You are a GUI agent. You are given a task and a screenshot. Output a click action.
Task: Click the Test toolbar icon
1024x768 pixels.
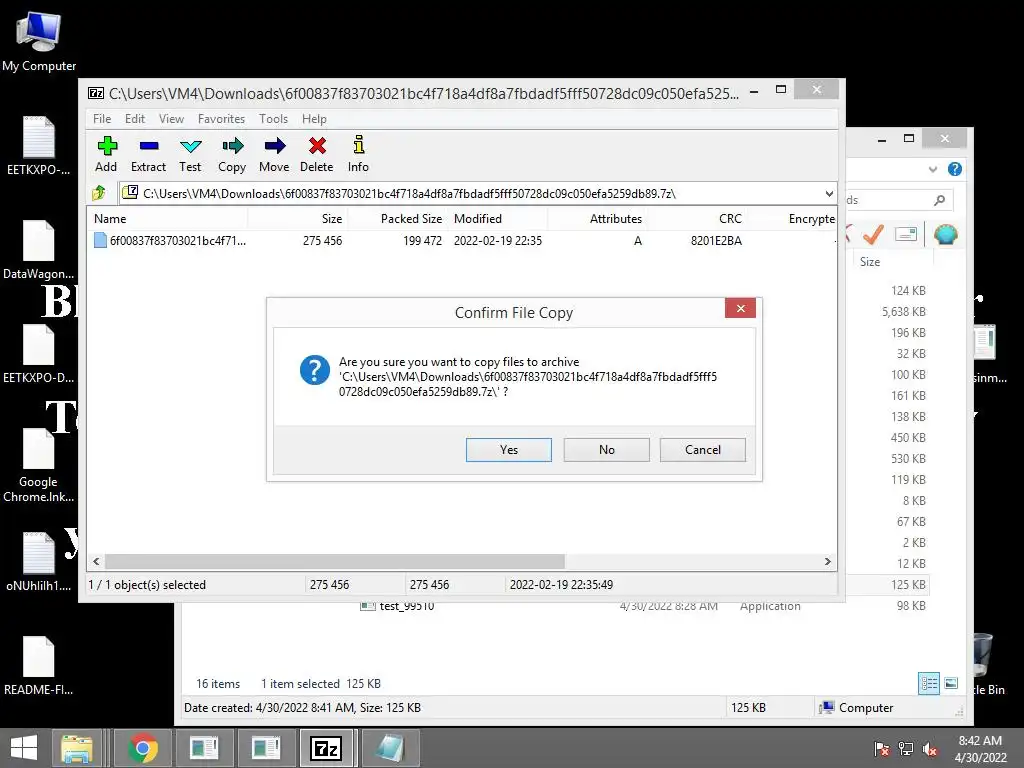click(x=190, y=154)
